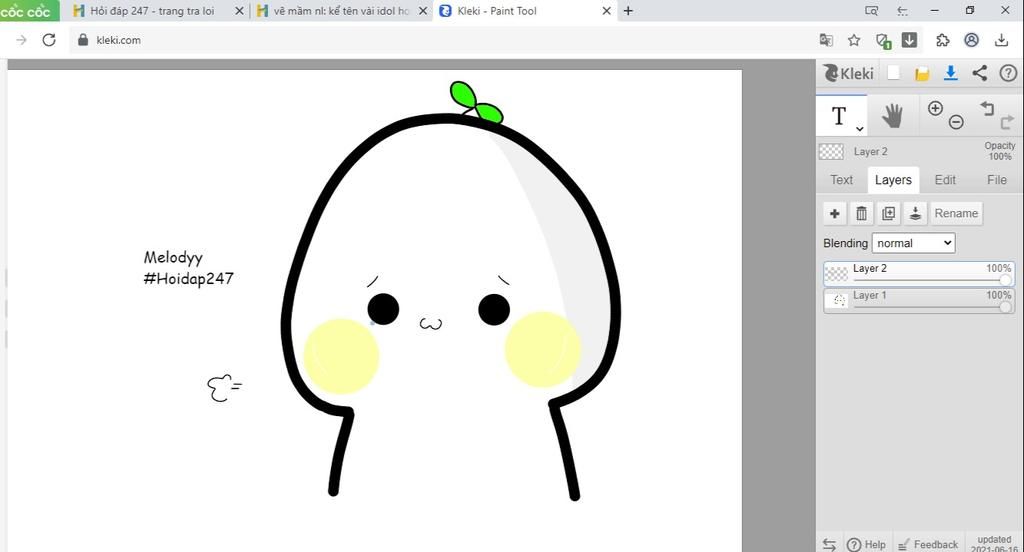Open the File tab
This screenshot has width=1024, height=552.
996,180
